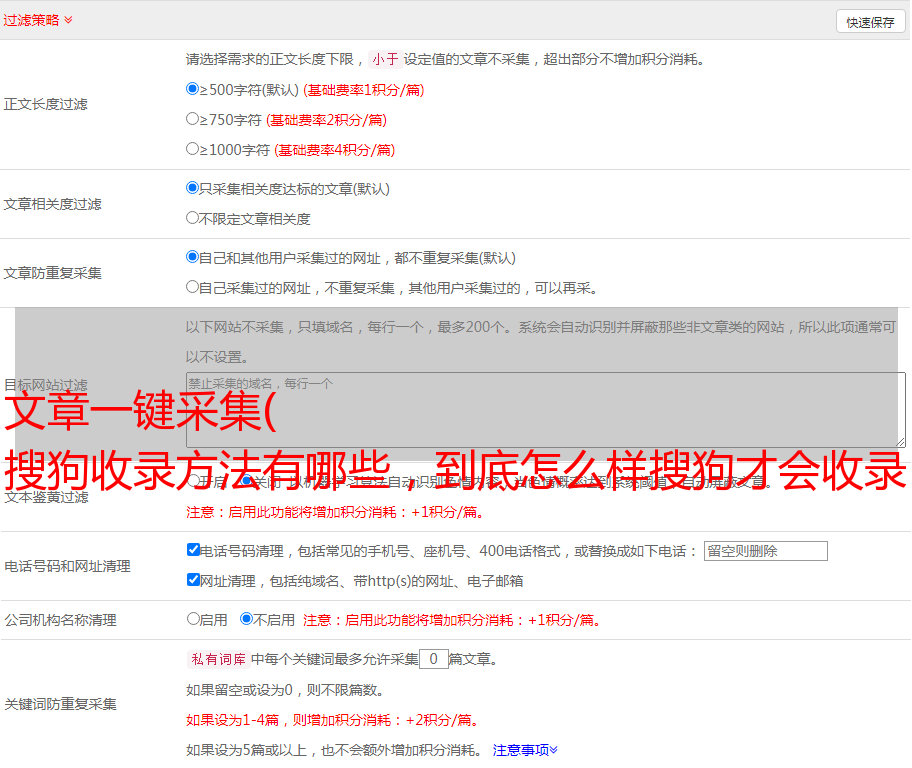Click the 正文长度过滤 label
912x768 pixels.
point(46,104)
